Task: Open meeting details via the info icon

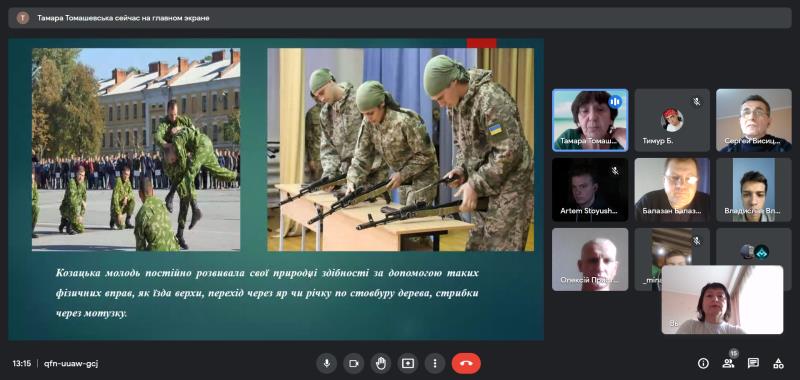Action: pyautogui.click(x=703, y=363)
